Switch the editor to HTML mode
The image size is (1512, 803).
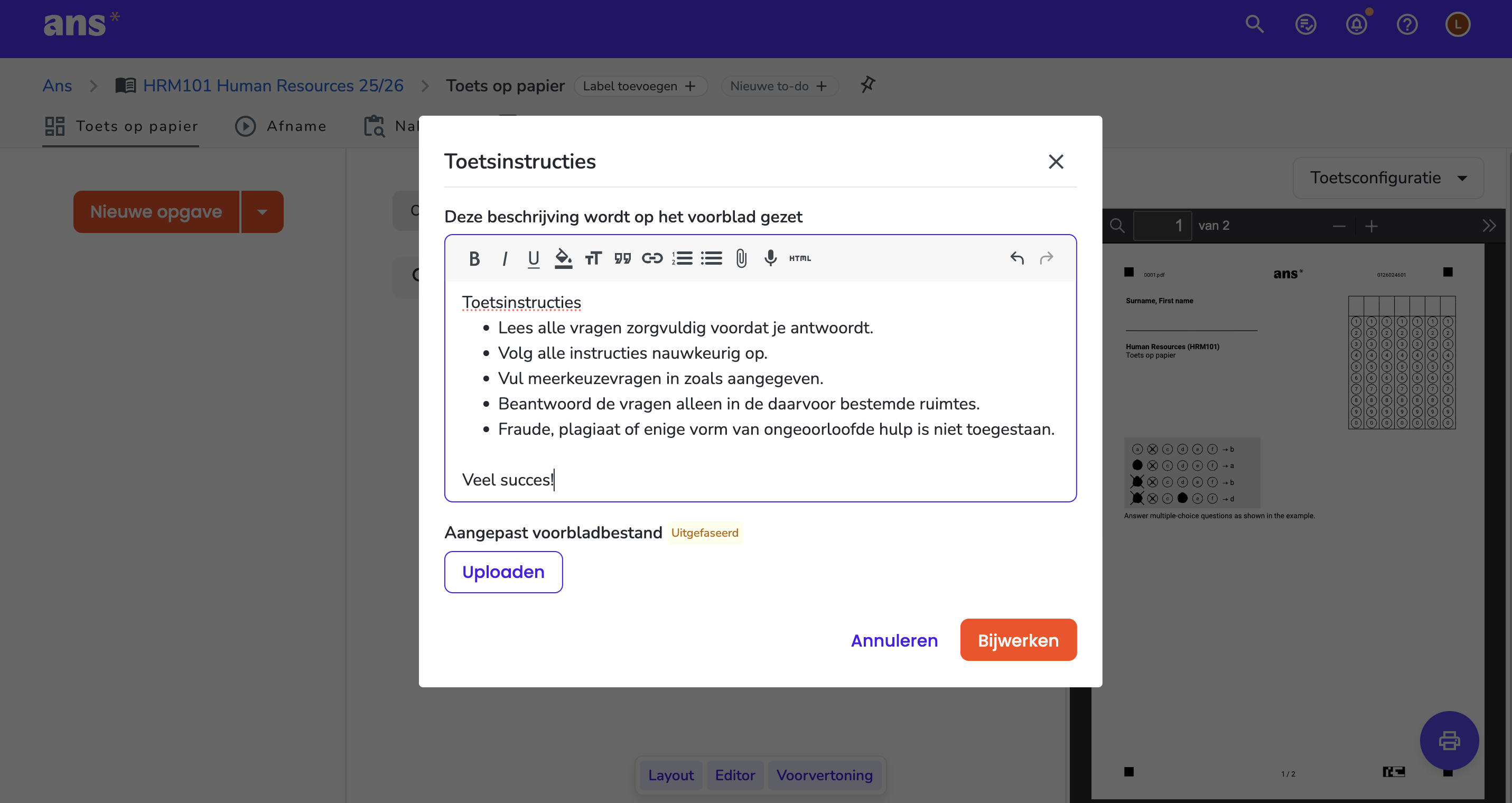(x=800, y=258)
